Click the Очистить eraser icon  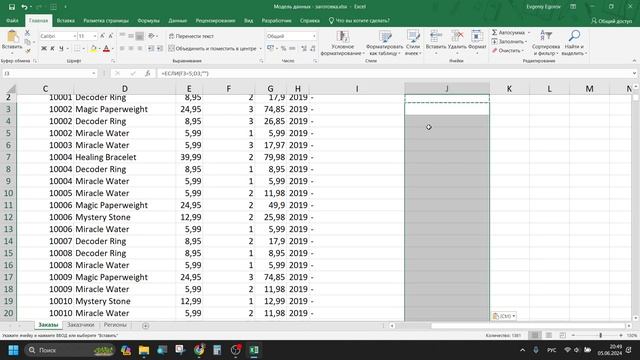[494, 51]
